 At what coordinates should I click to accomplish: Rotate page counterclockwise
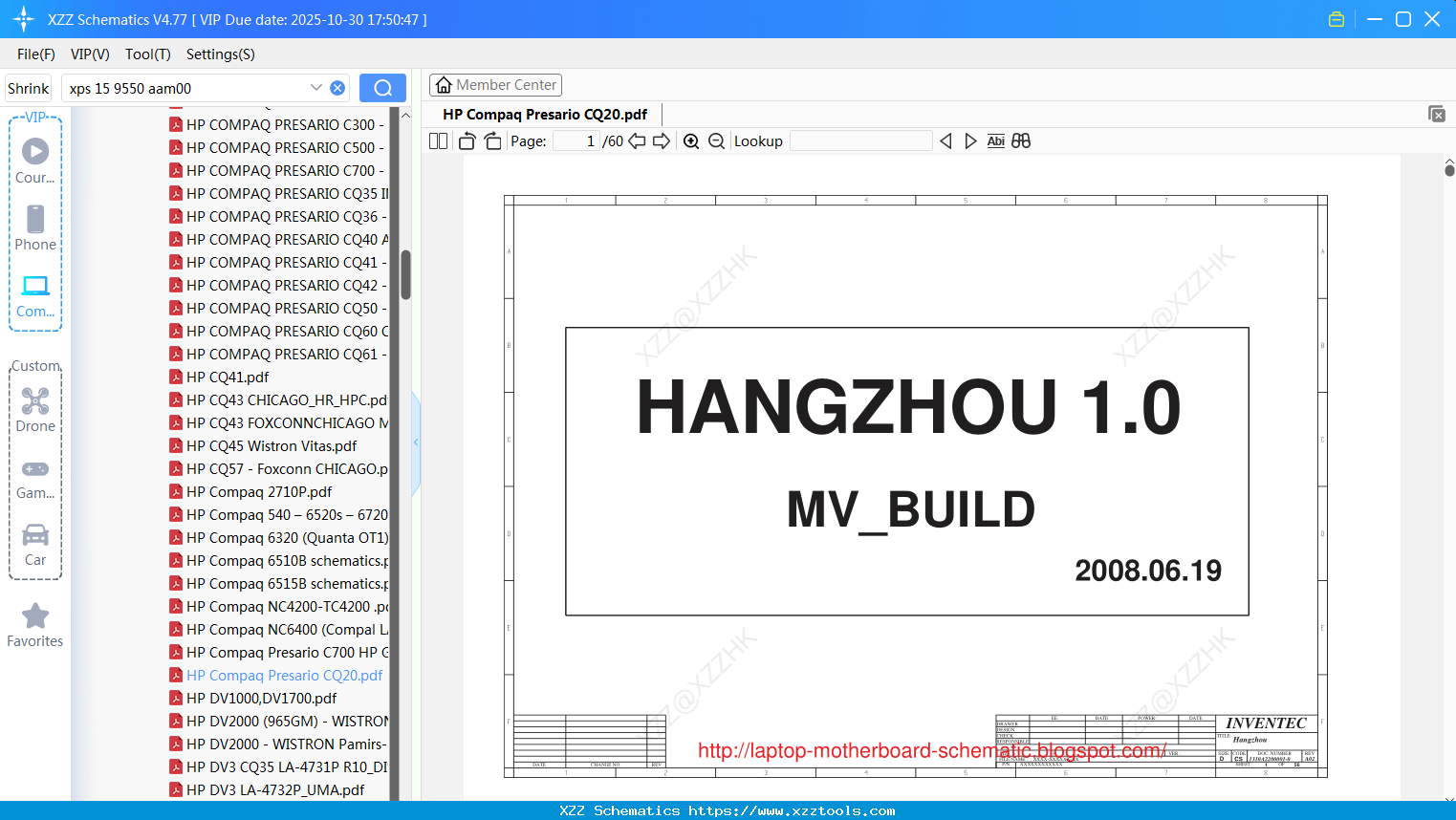[x=467, y=141]
